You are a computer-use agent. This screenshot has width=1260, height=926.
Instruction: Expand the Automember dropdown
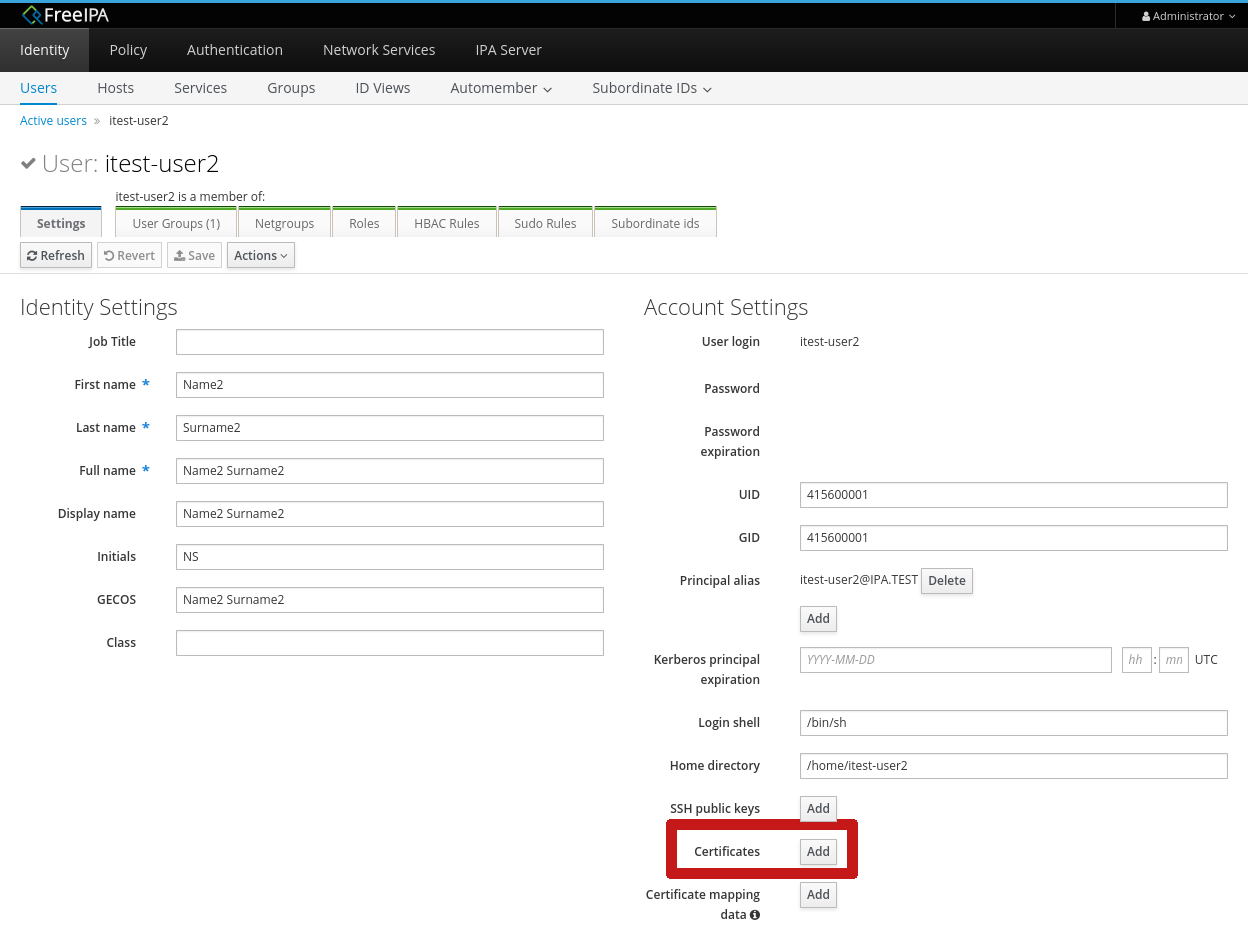pos(501,88)
